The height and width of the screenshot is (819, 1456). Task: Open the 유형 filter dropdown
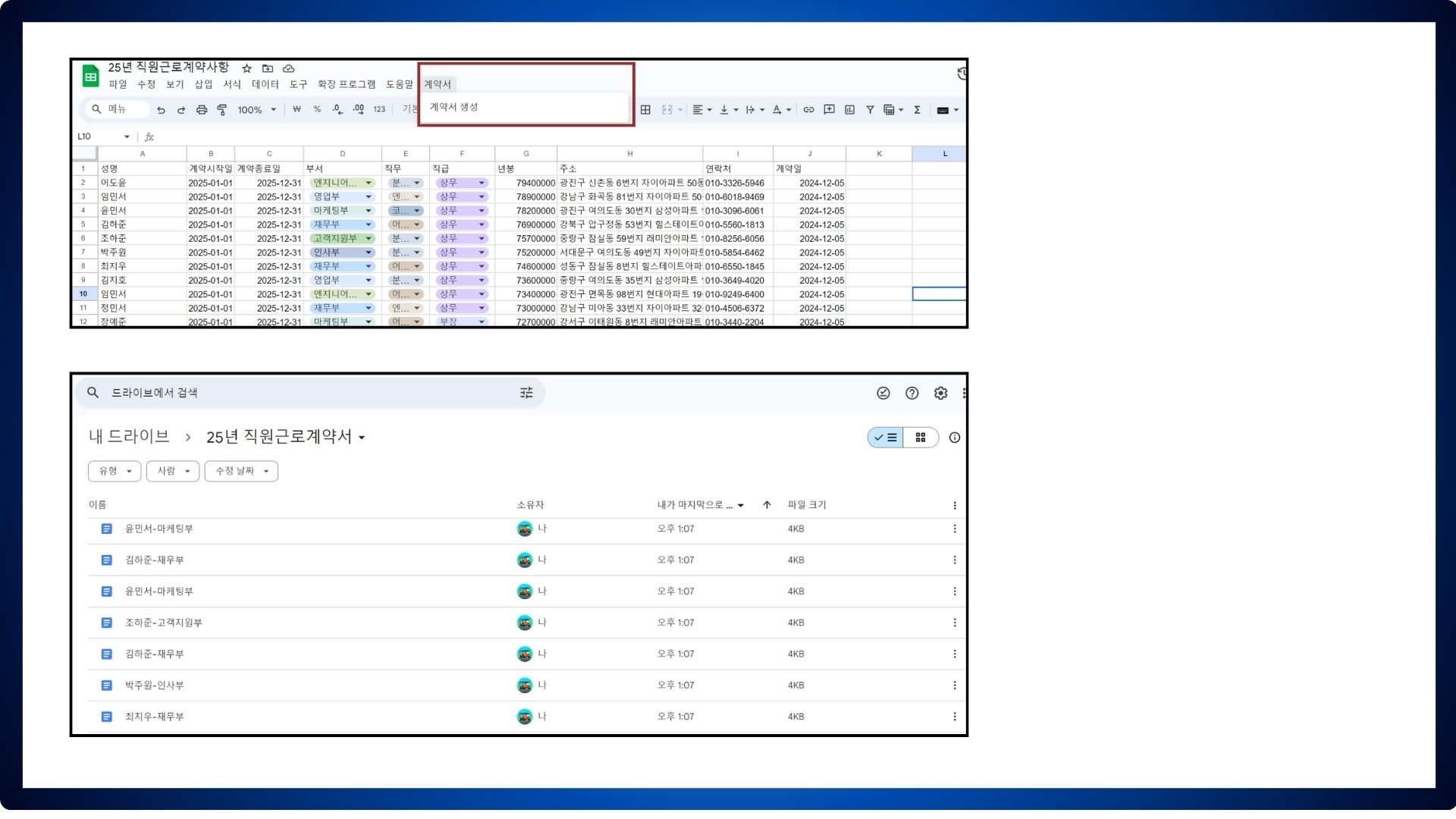click(115, 471)
